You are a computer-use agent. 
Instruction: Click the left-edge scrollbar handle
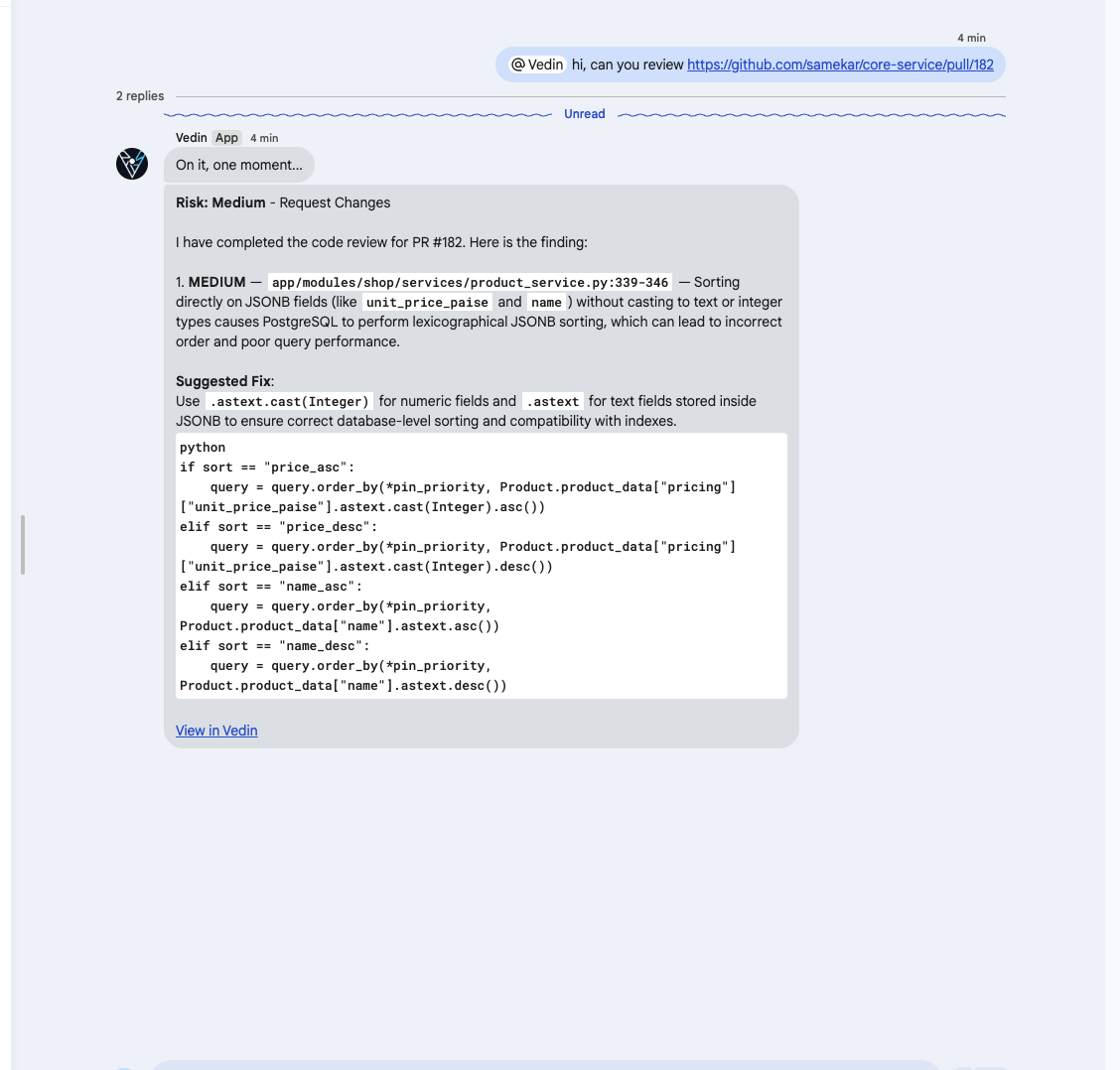pos(23,545)
